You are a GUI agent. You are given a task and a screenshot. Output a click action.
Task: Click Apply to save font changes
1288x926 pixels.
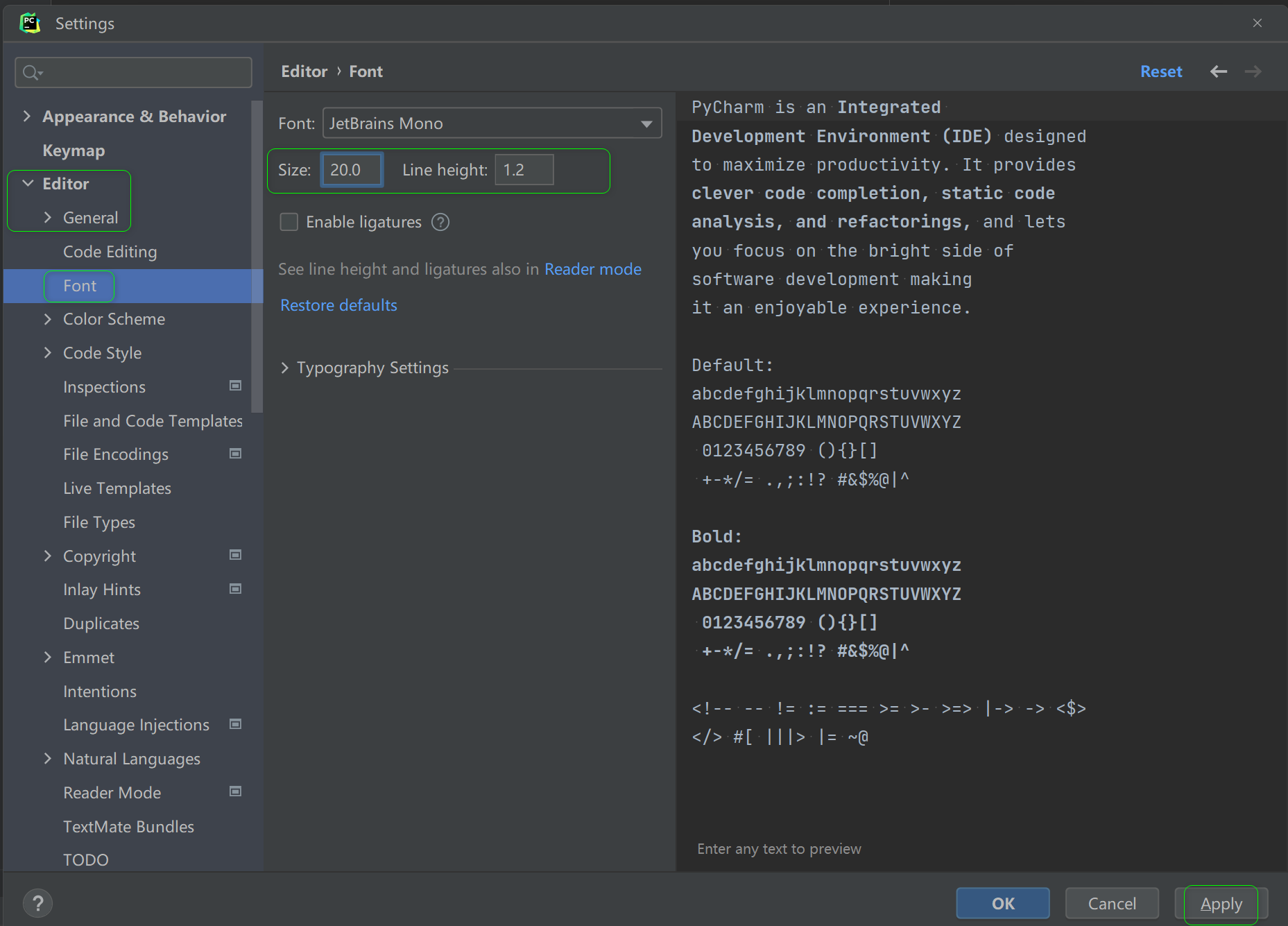click(x=1221, y=904)
